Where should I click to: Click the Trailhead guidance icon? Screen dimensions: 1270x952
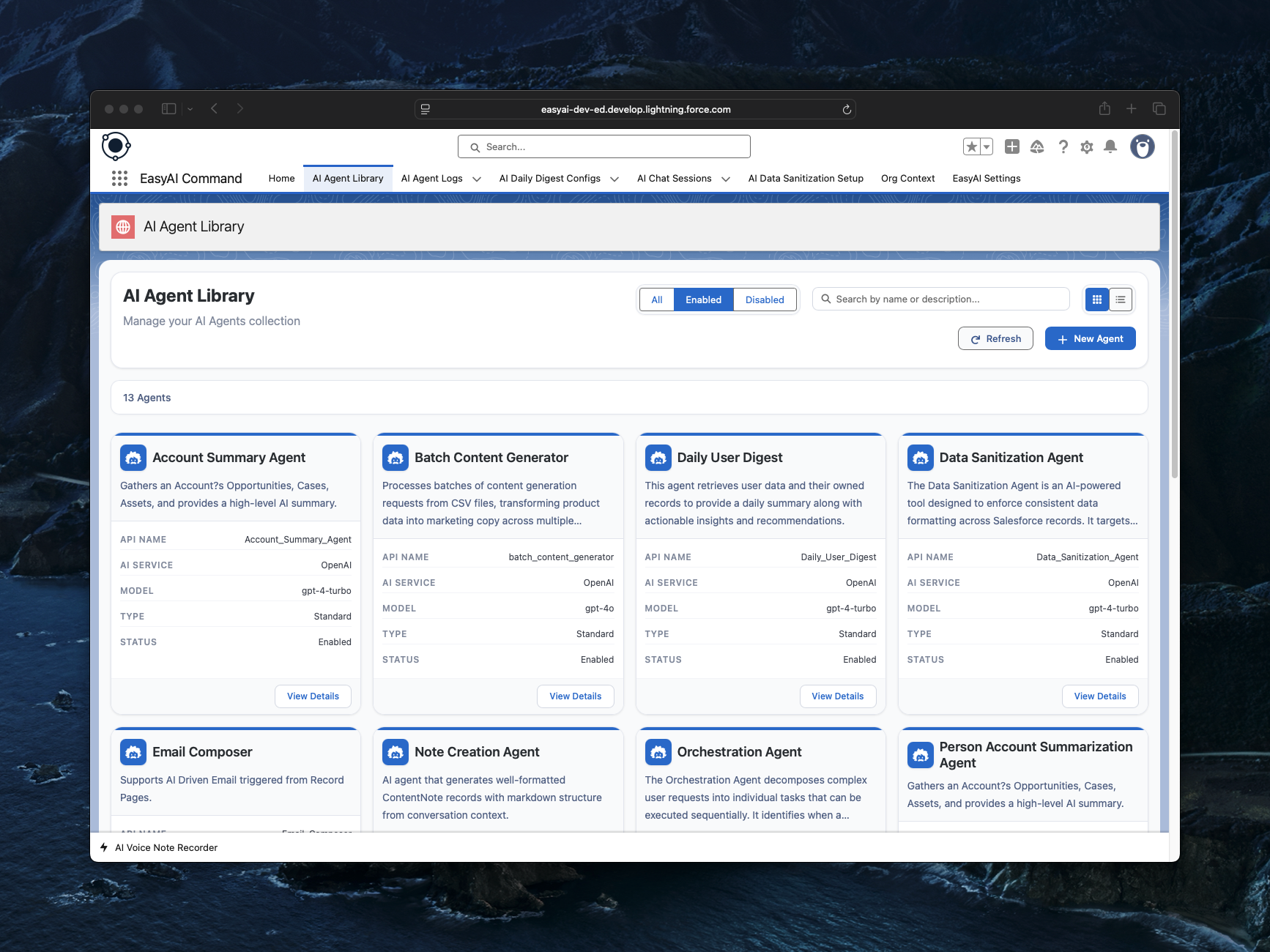click(1037, 147)
